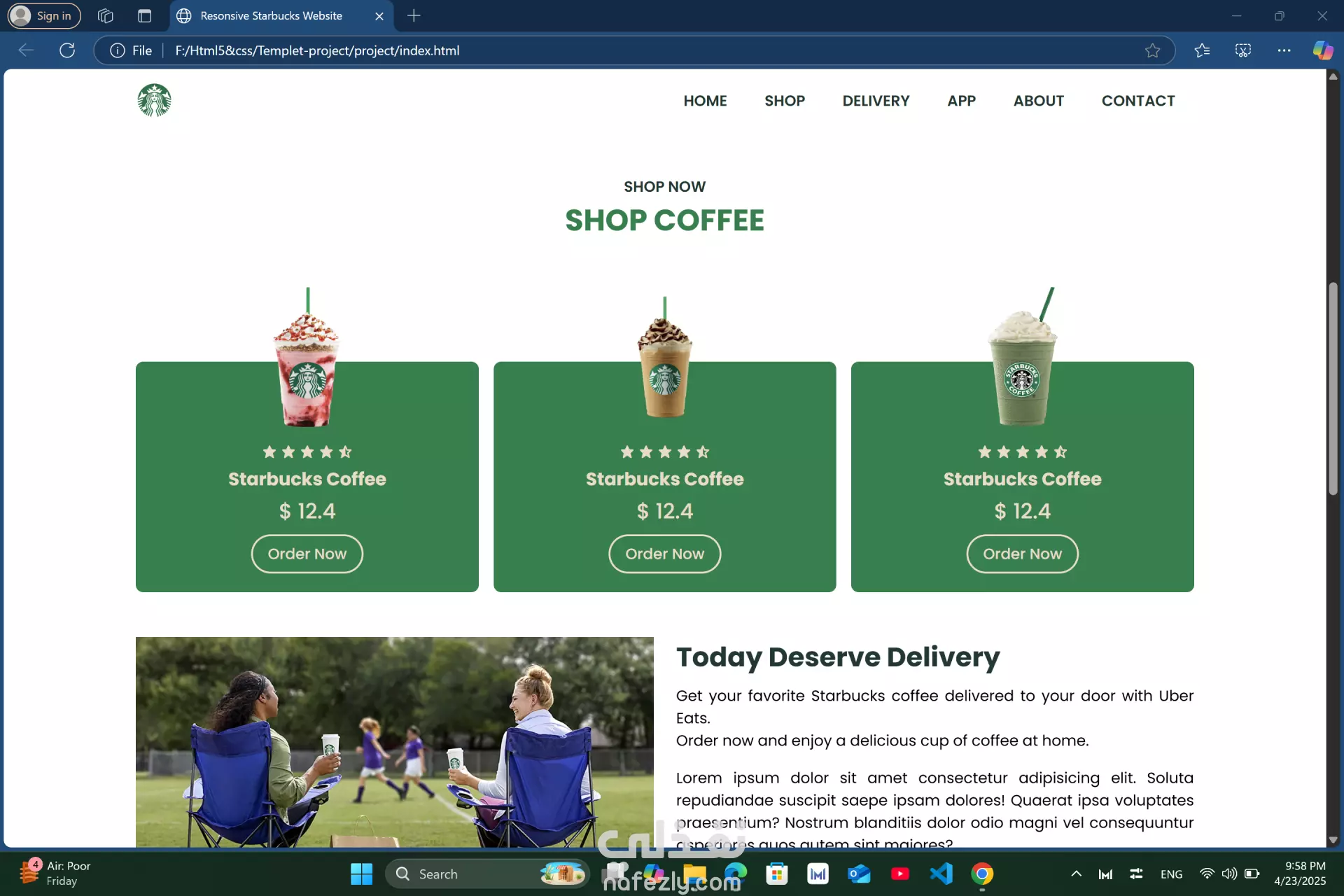Launch Visual Studio Code from taskbar
This screenshot has width=1344, height=896.
tap(941, 874)
